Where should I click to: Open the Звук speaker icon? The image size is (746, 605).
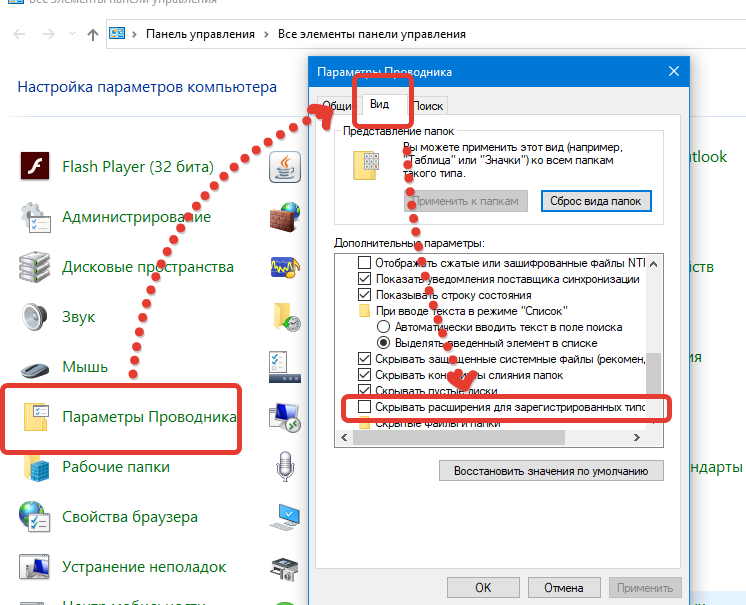(x=34, y=317)
